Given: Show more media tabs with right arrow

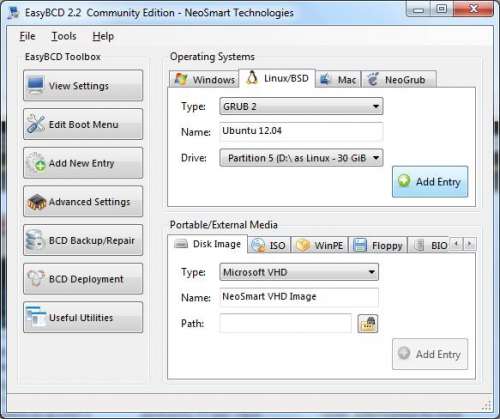Looking at the screenshot, I should (470, 244).
